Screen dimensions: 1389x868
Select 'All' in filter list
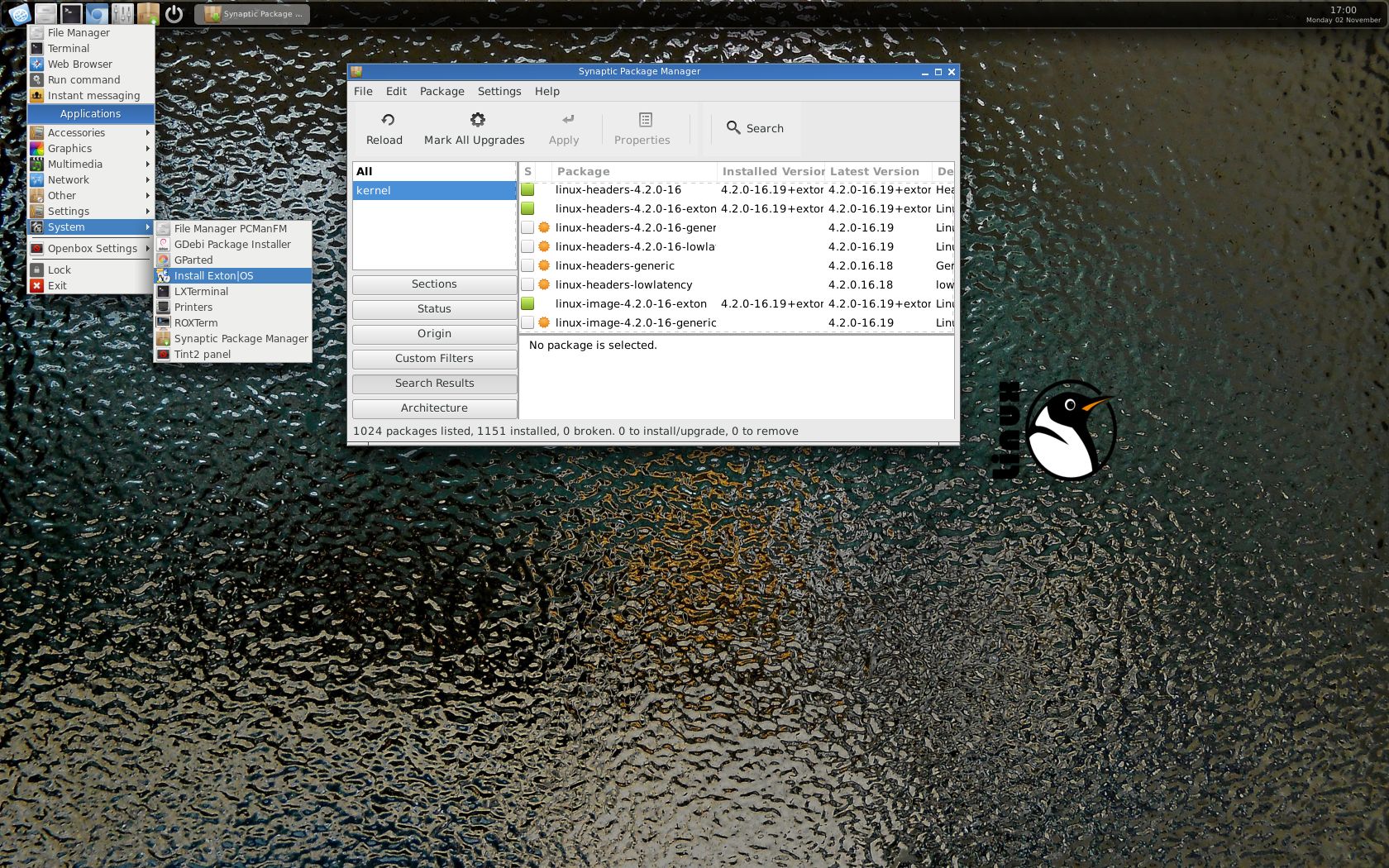[x=434, y=172]
